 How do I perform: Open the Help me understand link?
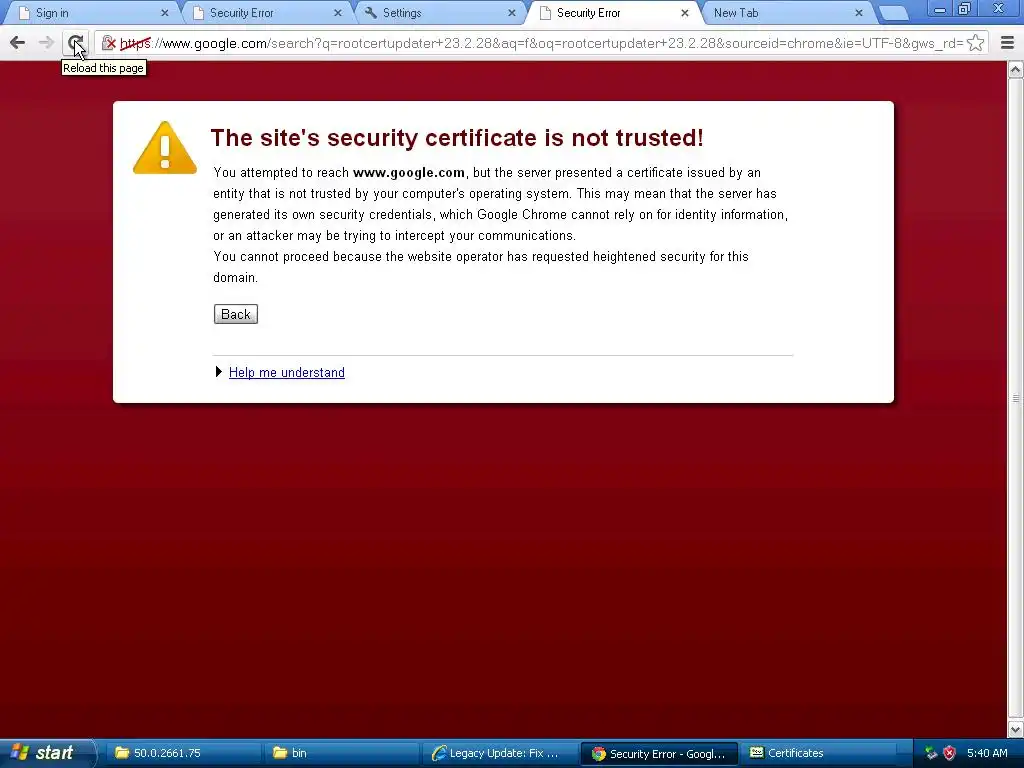(x=287, y=372)
